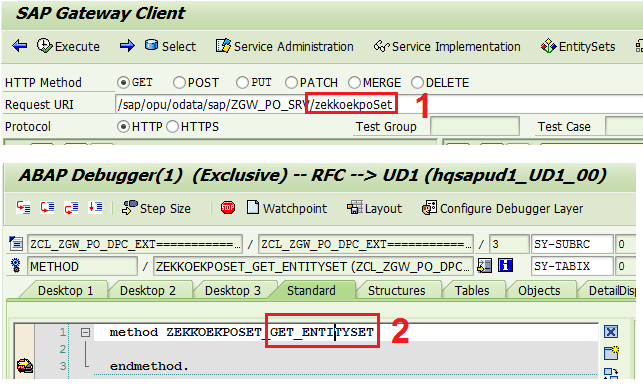The width and height of the screenshot is (643, 390).
Task: Click the SY-TABIX field
Action: coord(572,267)
